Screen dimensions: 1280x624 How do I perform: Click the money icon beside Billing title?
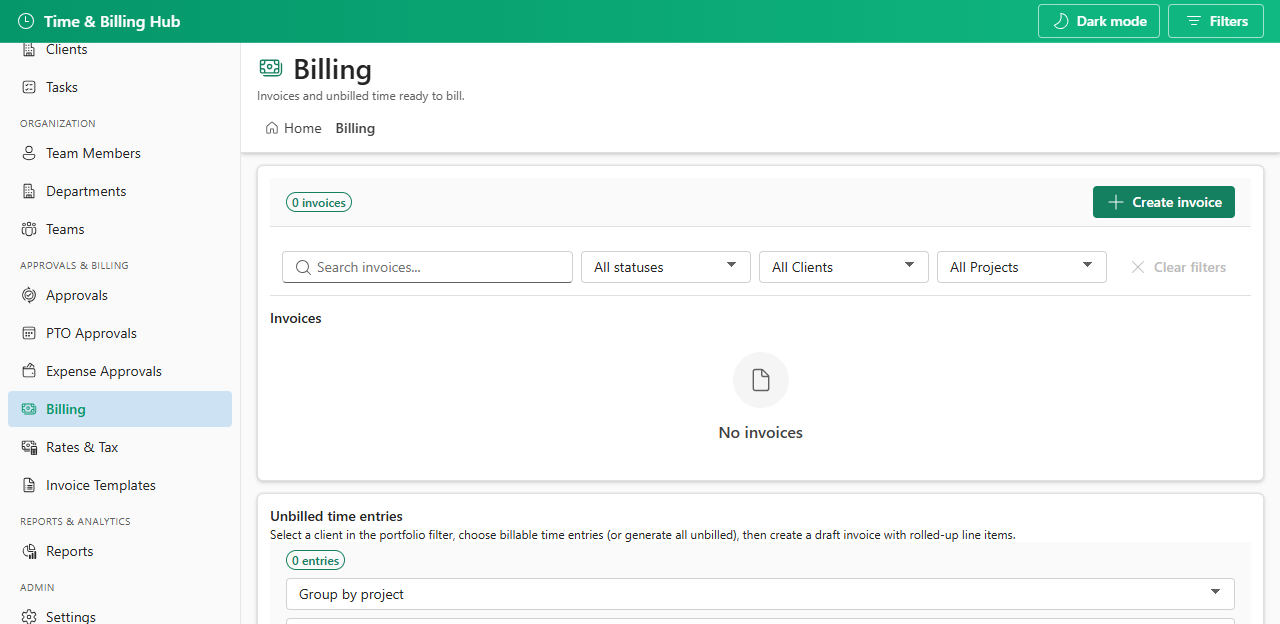coord(270,68)
